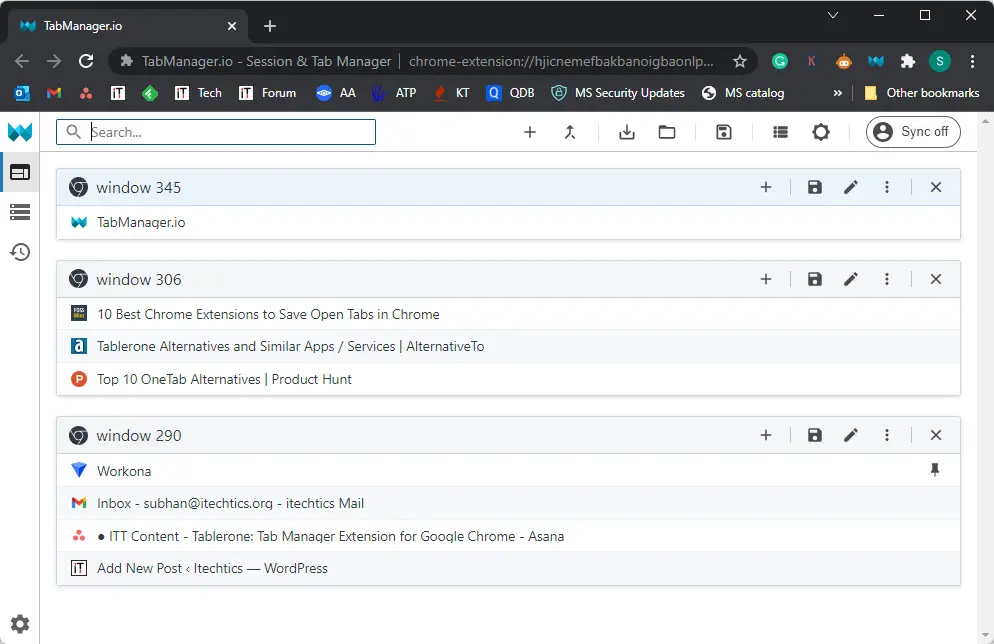Open the Extensions puzzle menu
This screenshot has height=644, width=994.
pos(908,61)
